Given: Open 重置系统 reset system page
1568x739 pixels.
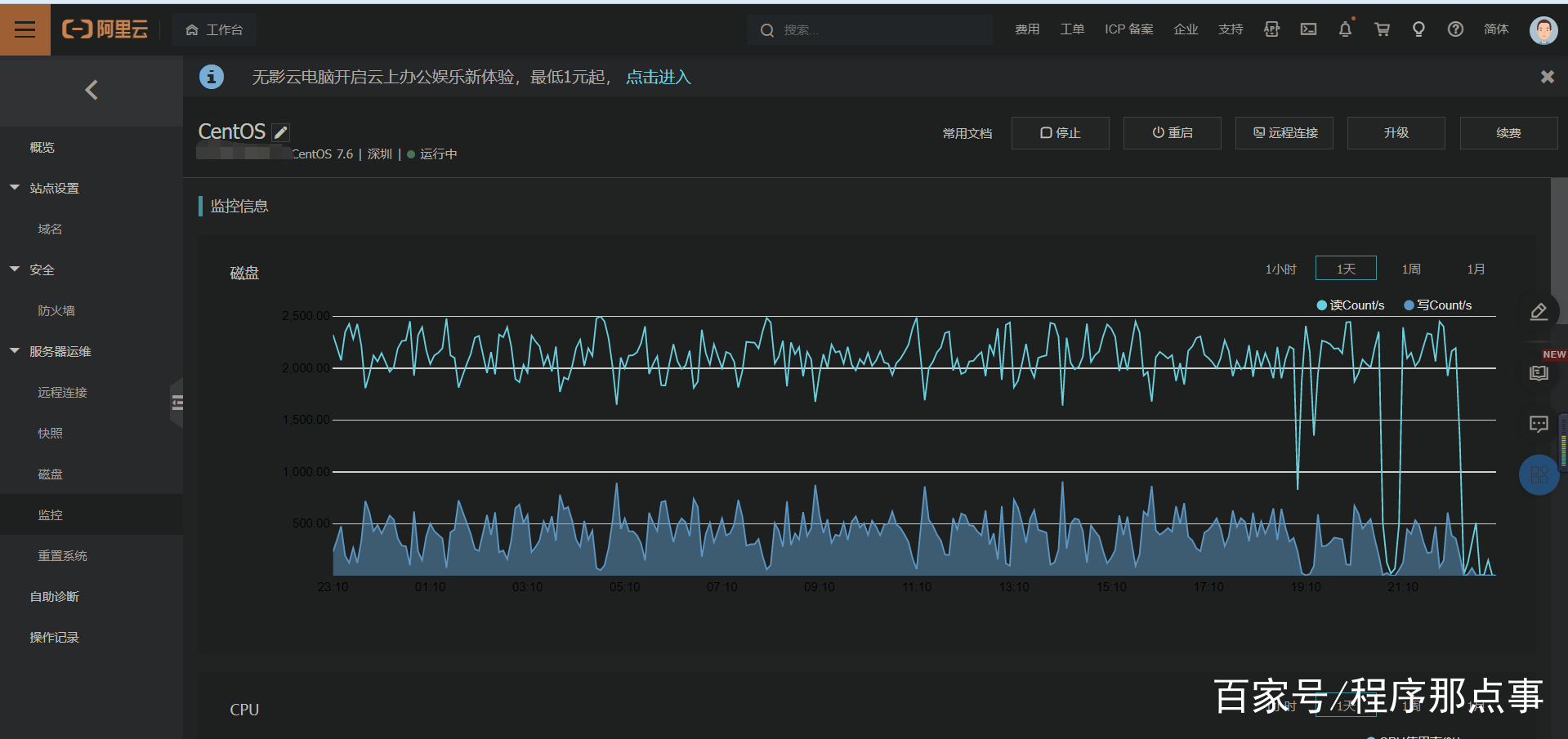Looking at the screenshot, I should click(92, 555).
